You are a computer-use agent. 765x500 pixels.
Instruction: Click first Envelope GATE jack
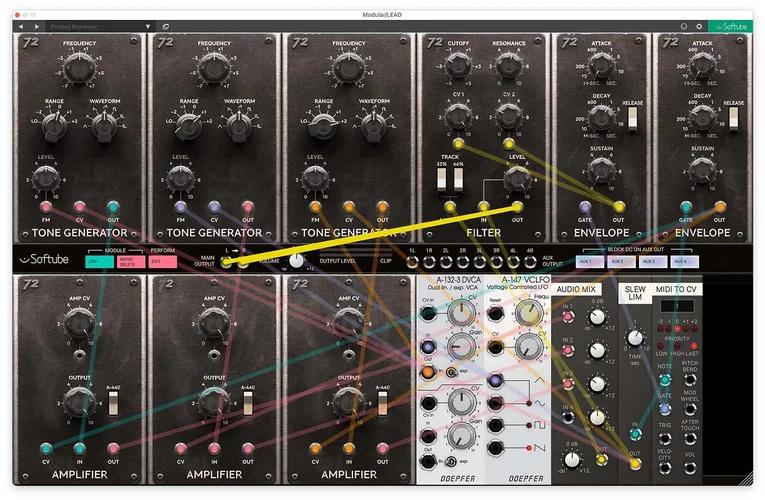tap(585, 207)
